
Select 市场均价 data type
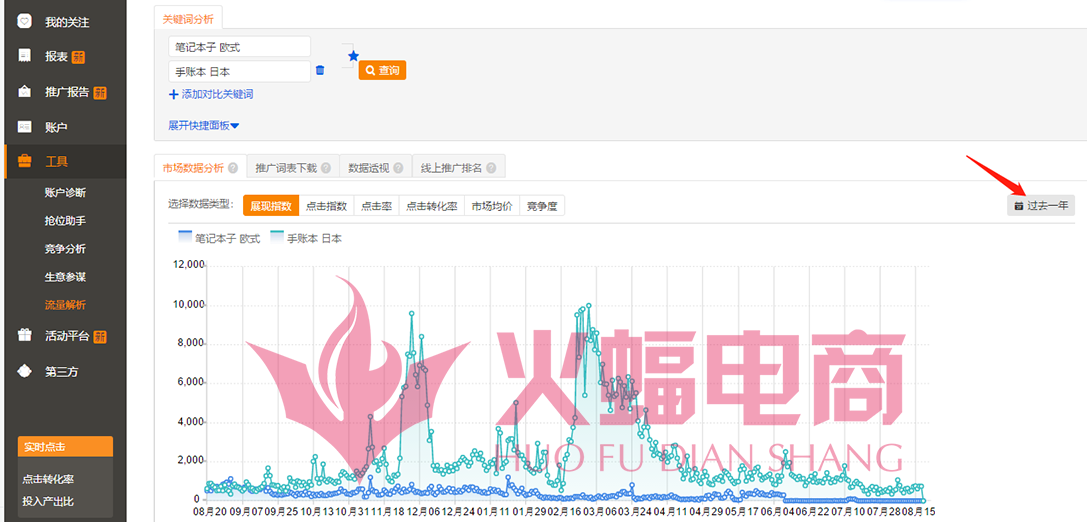pos(492,205)
